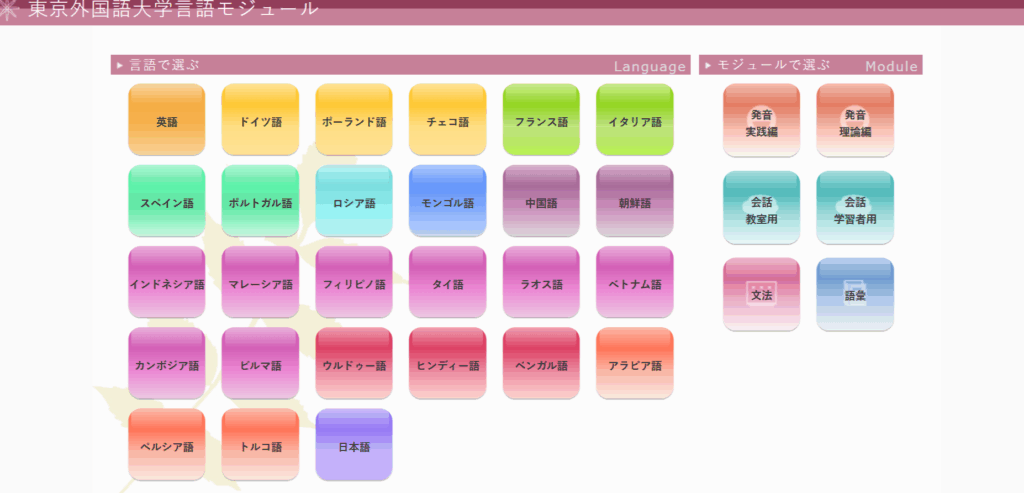Select the マレーシア語 tile
Viewport: 1024px width, 493px height.
pyautogui.click(x=260, y=282)
